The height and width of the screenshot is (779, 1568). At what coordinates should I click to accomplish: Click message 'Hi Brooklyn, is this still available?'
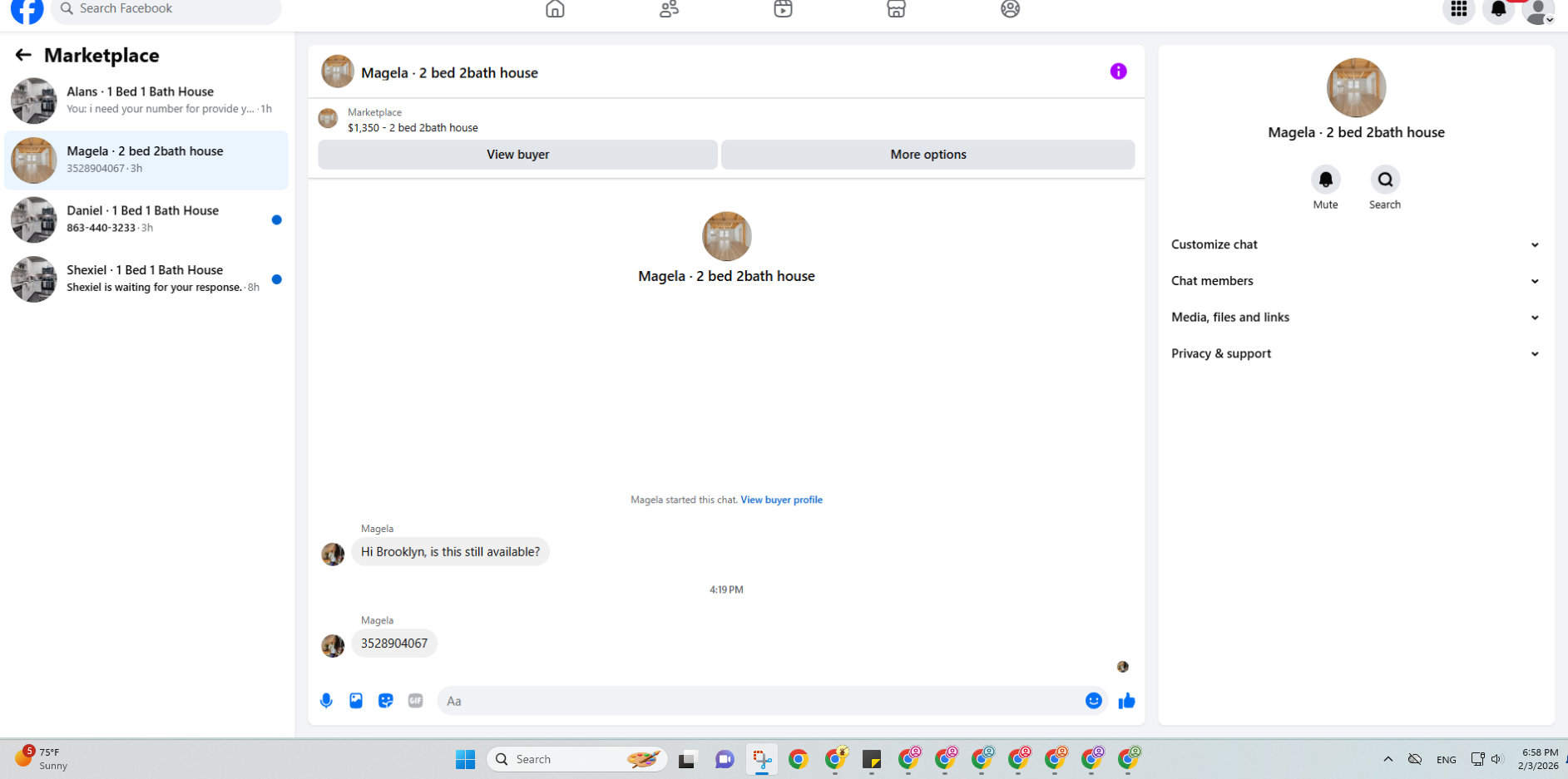click(x=450, y=552)
